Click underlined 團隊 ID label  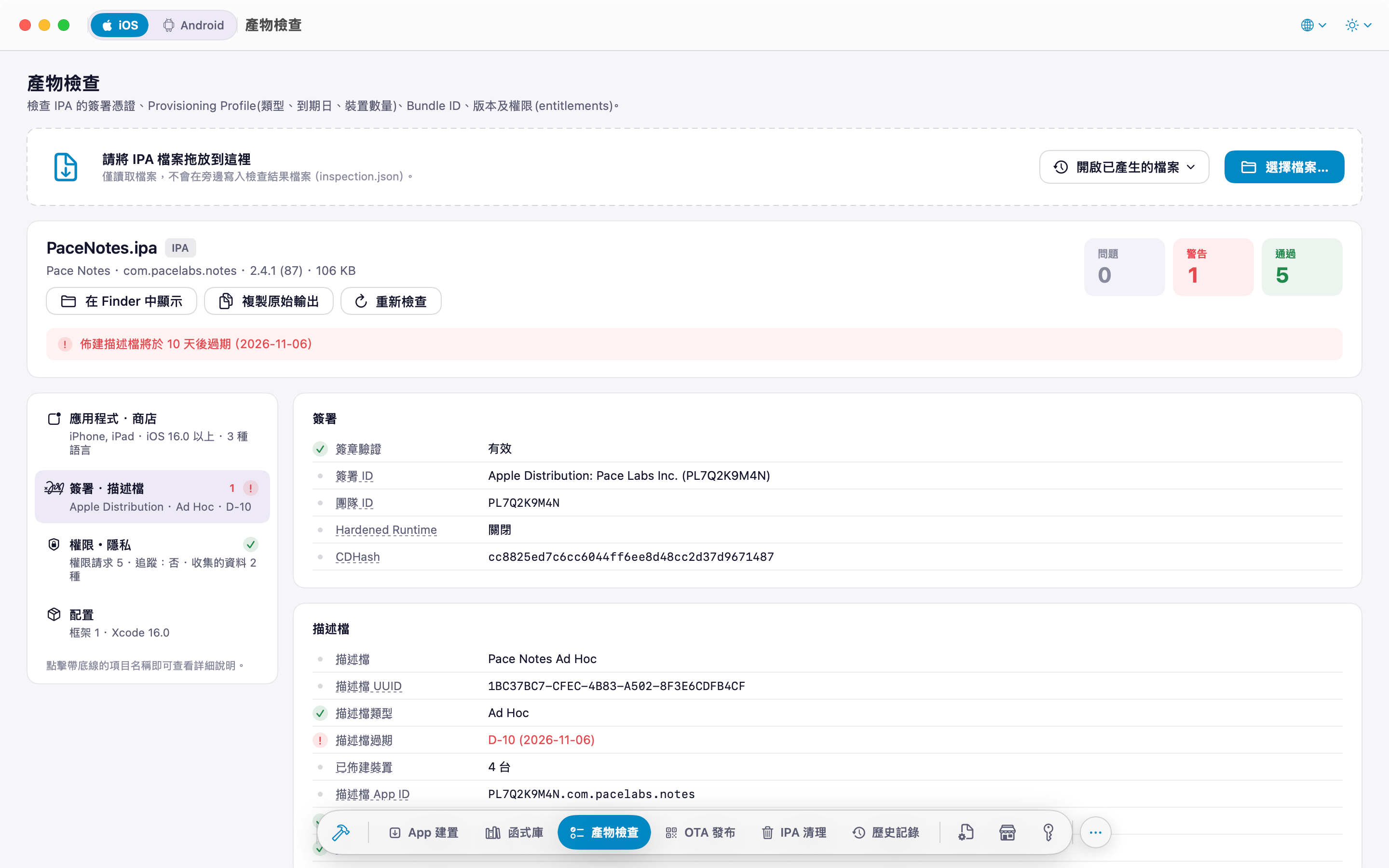(354, 503)
